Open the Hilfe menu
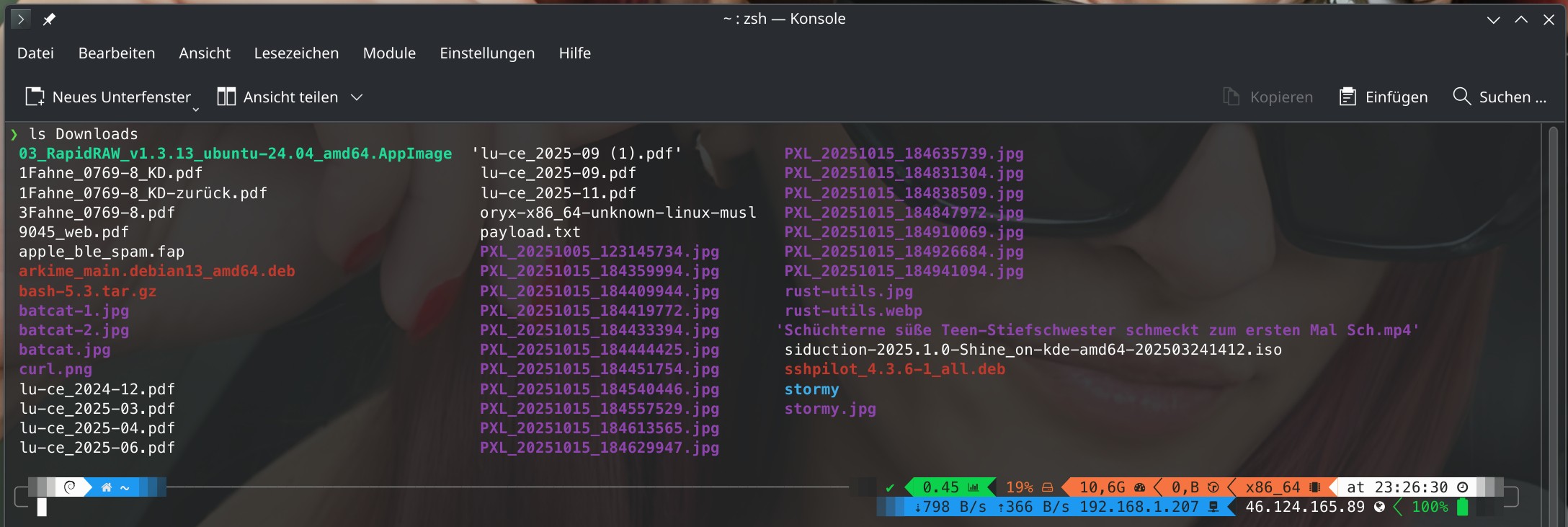 point(574,53)
